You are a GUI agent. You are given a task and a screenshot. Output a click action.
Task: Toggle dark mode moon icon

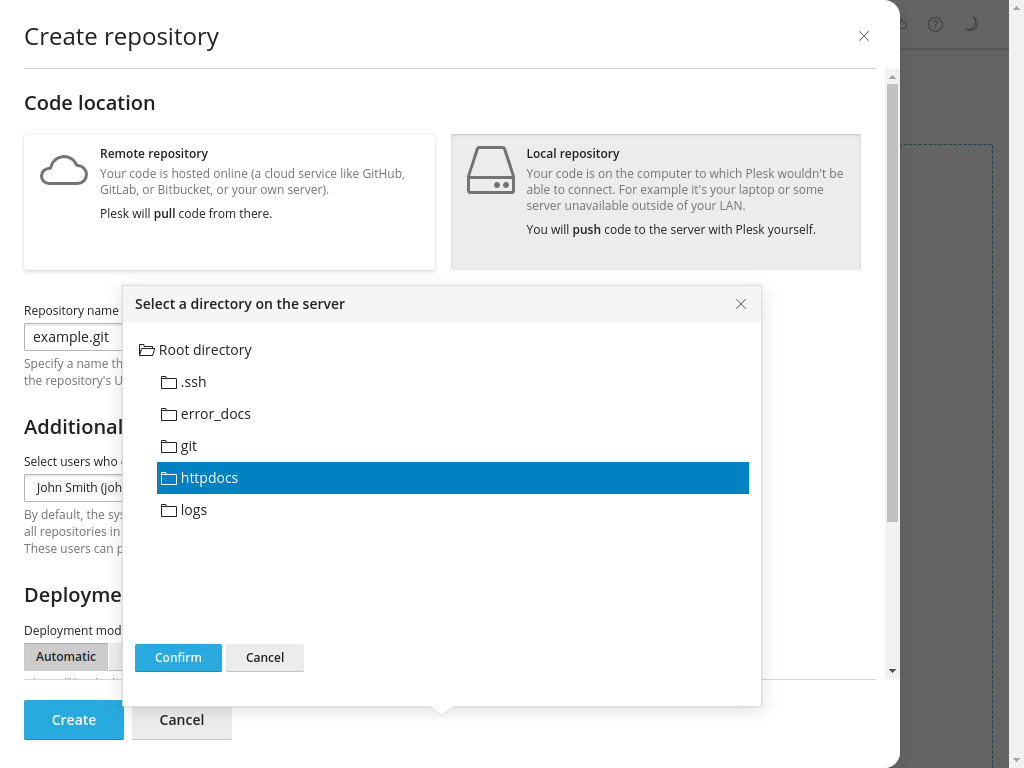[970, 25]
